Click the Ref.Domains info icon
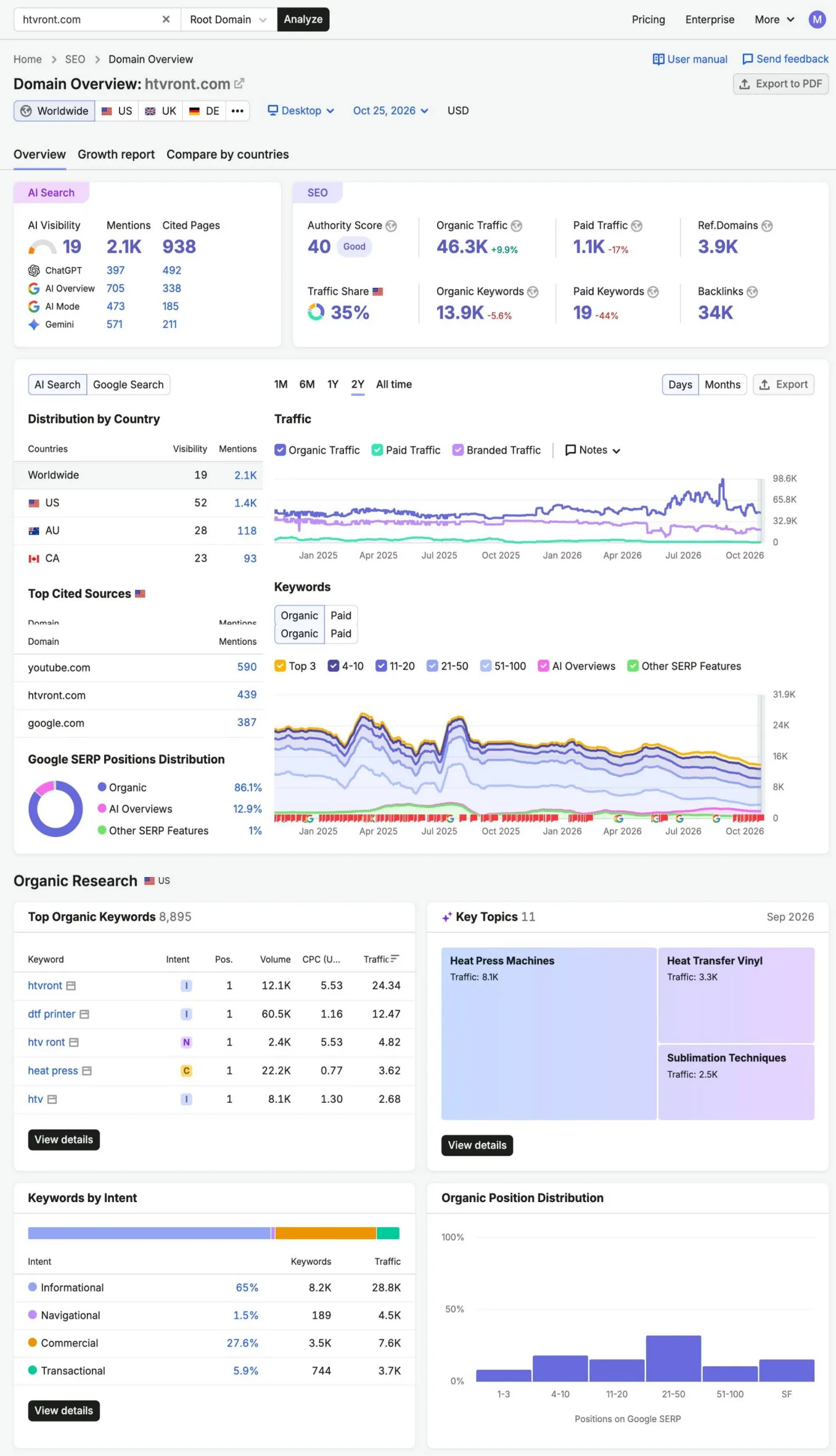Image resolution: width=836 pixels, height=1456 pixels. click(767, 226)
